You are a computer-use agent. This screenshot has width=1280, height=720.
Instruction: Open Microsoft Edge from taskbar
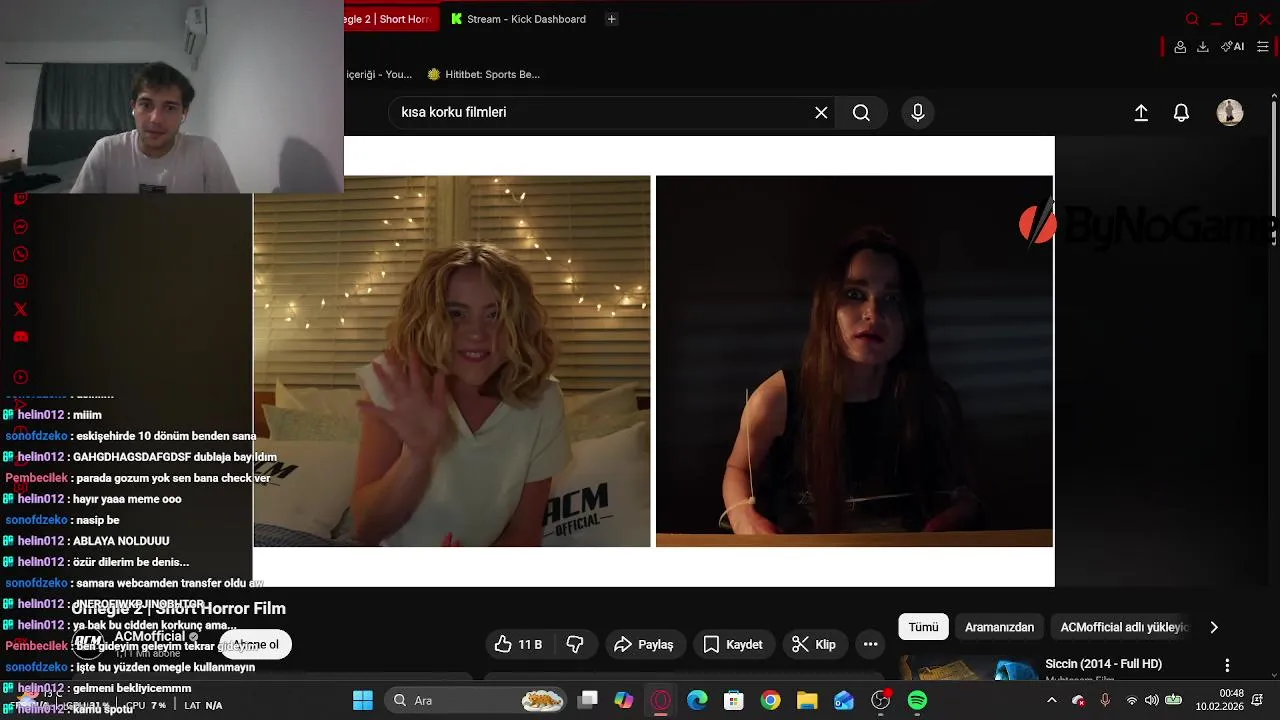[x=697, y=701]
